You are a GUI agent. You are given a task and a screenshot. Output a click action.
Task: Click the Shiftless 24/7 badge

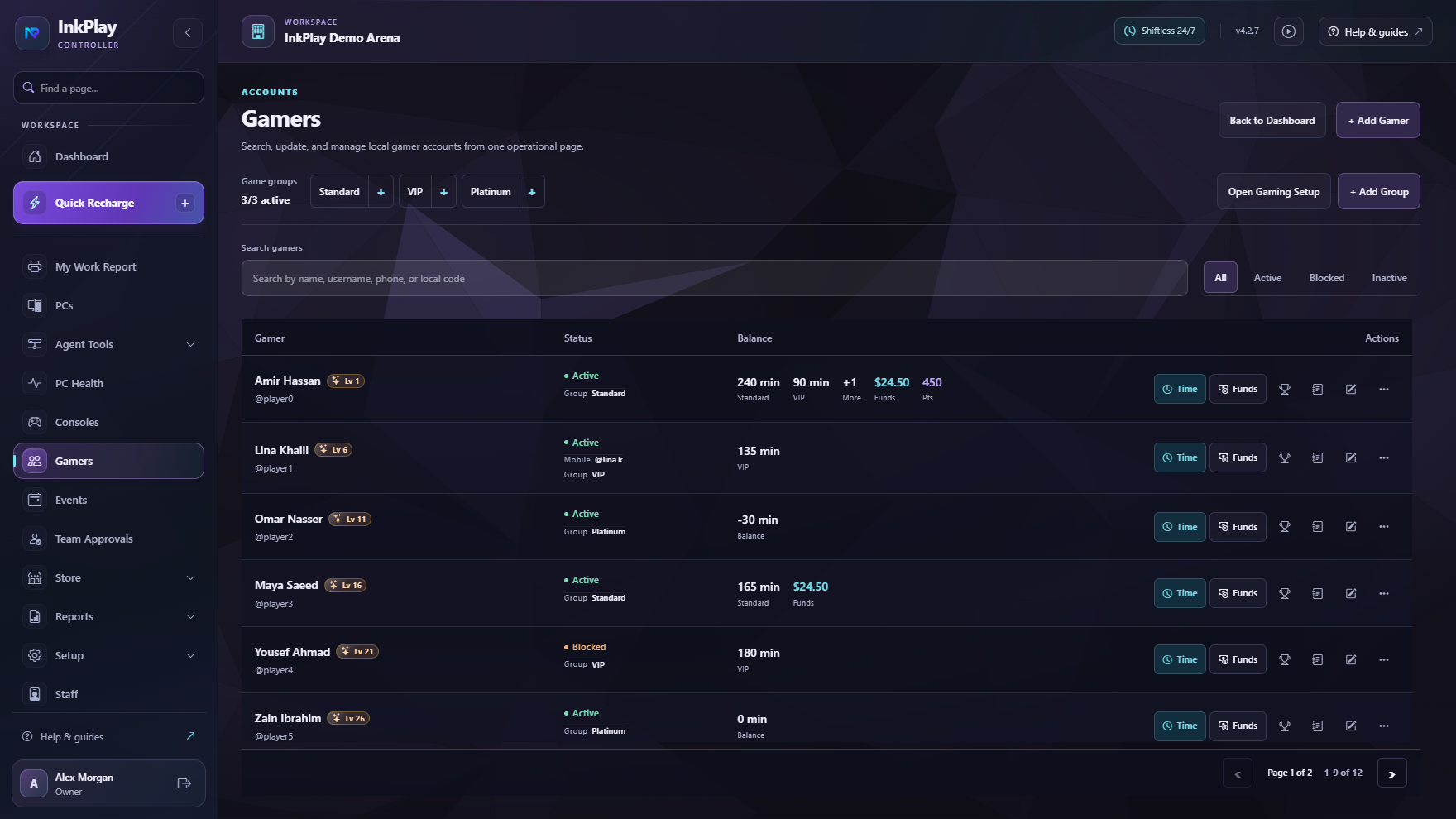(1160, 31)
